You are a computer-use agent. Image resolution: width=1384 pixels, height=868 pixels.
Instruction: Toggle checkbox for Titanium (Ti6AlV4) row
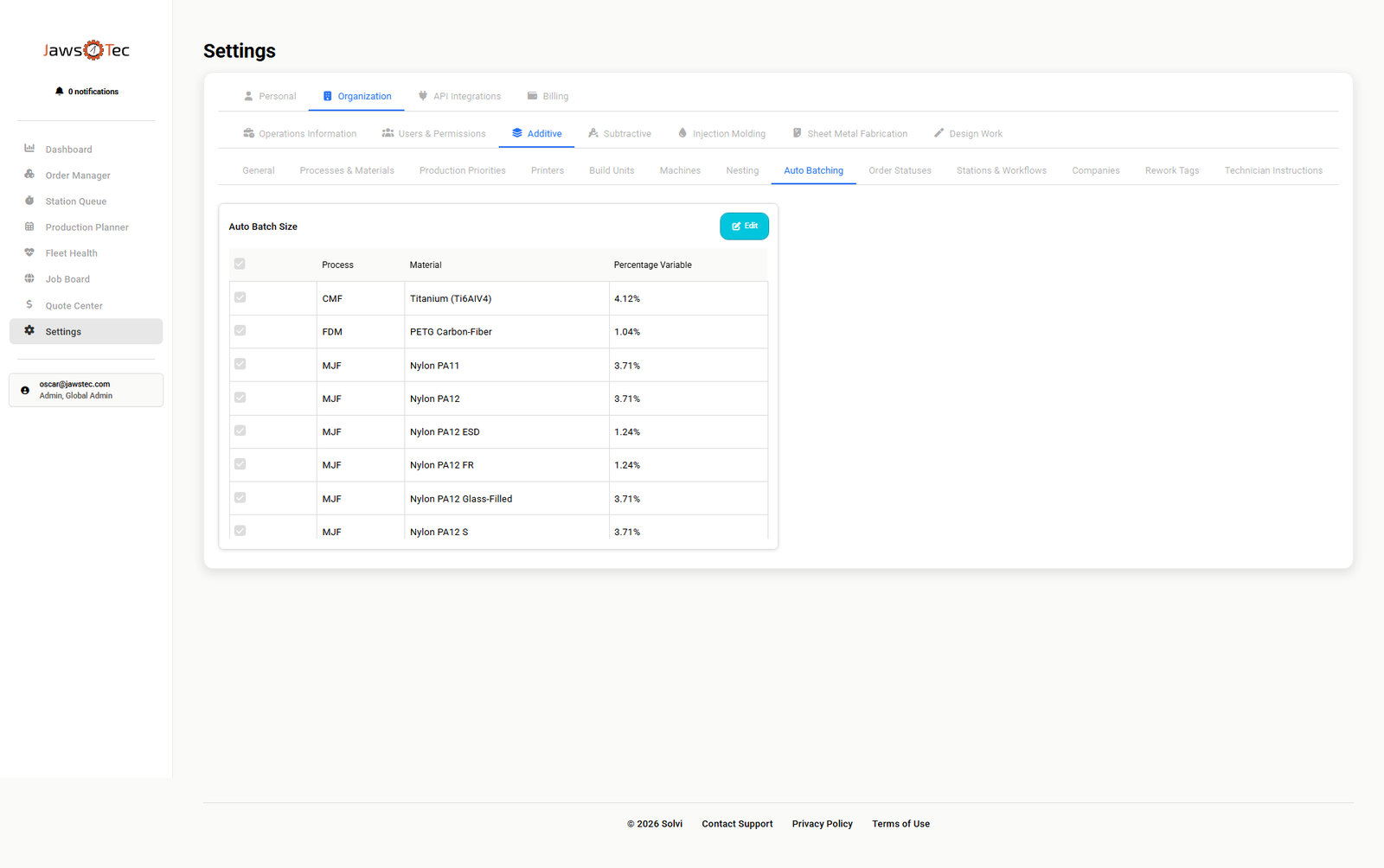pos(240,297)
